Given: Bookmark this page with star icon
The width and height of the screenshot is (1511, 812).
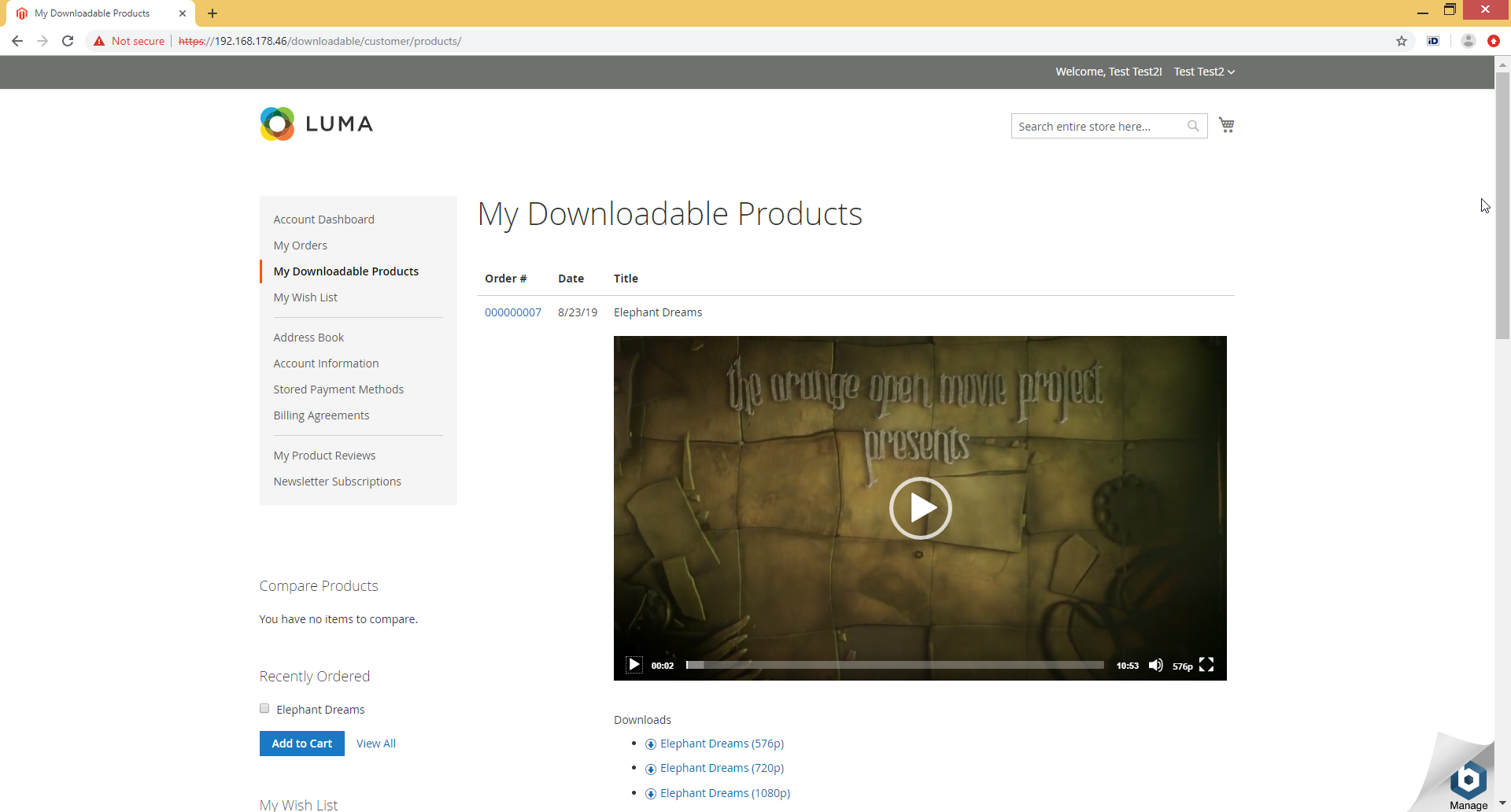Looking at the screenshot, I should click(1402, 41).
